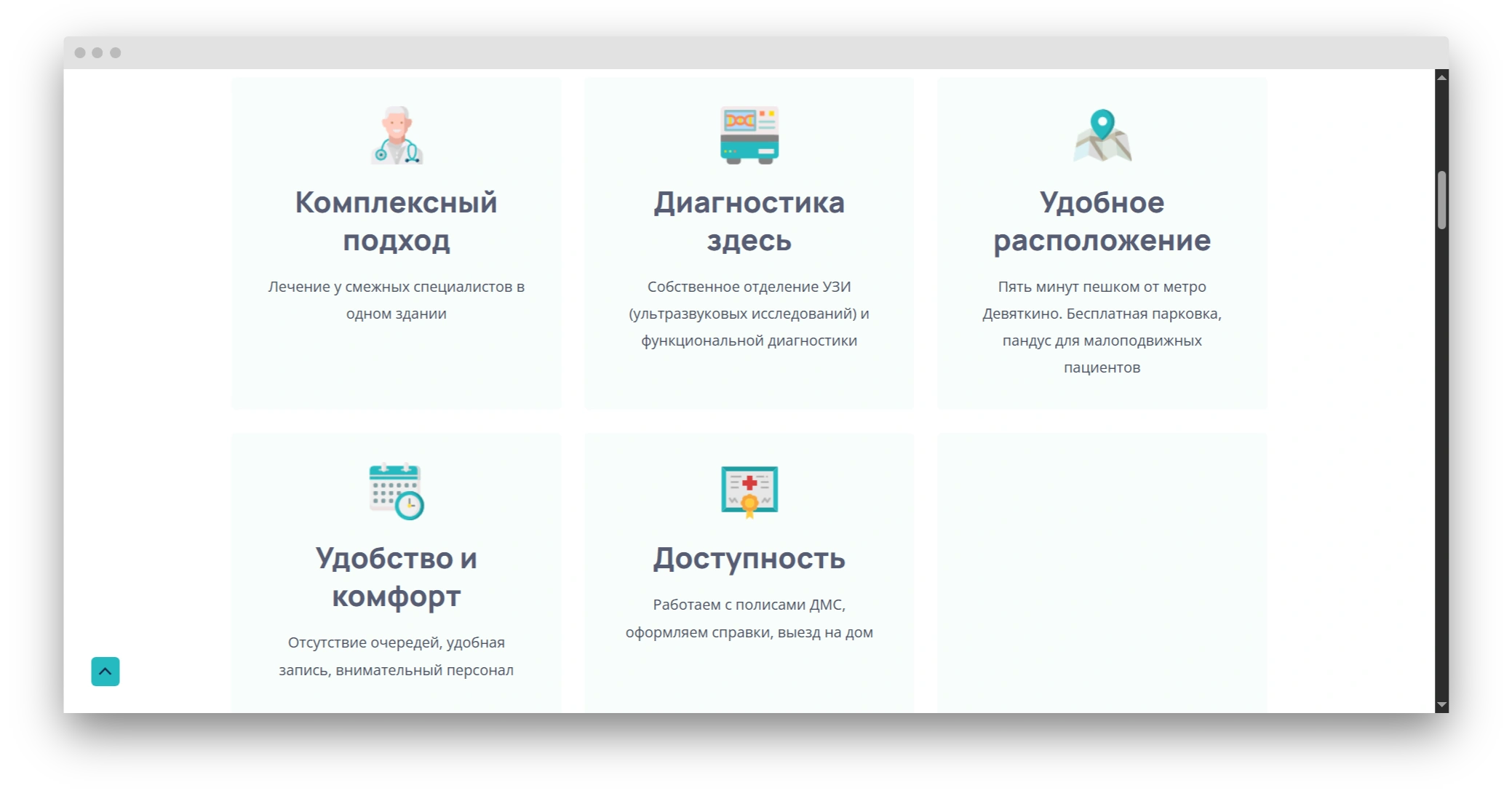1512x804 pixels.
Task: Click the calendar with clock icon
Action: tap(397, 491)
